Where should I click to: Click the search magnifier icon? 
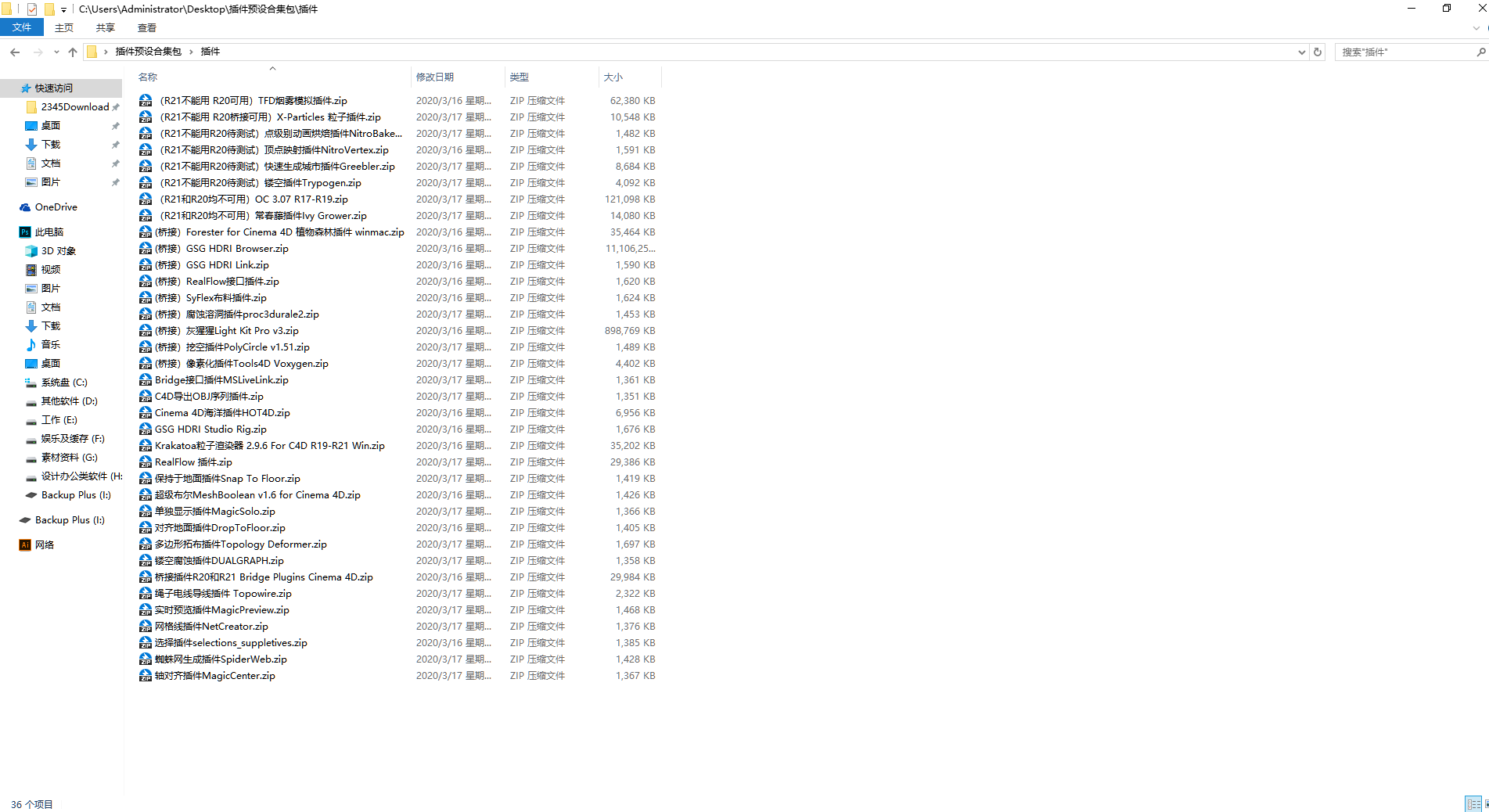click(x=1480, y=52)
